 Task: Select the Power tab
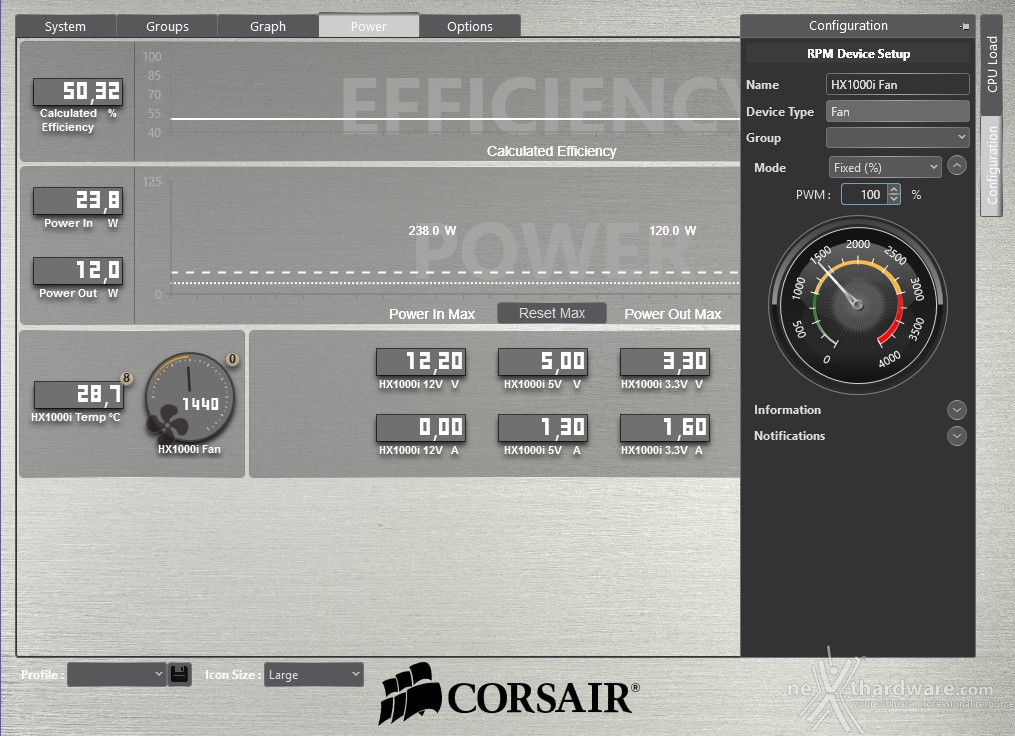pos(369,26)
